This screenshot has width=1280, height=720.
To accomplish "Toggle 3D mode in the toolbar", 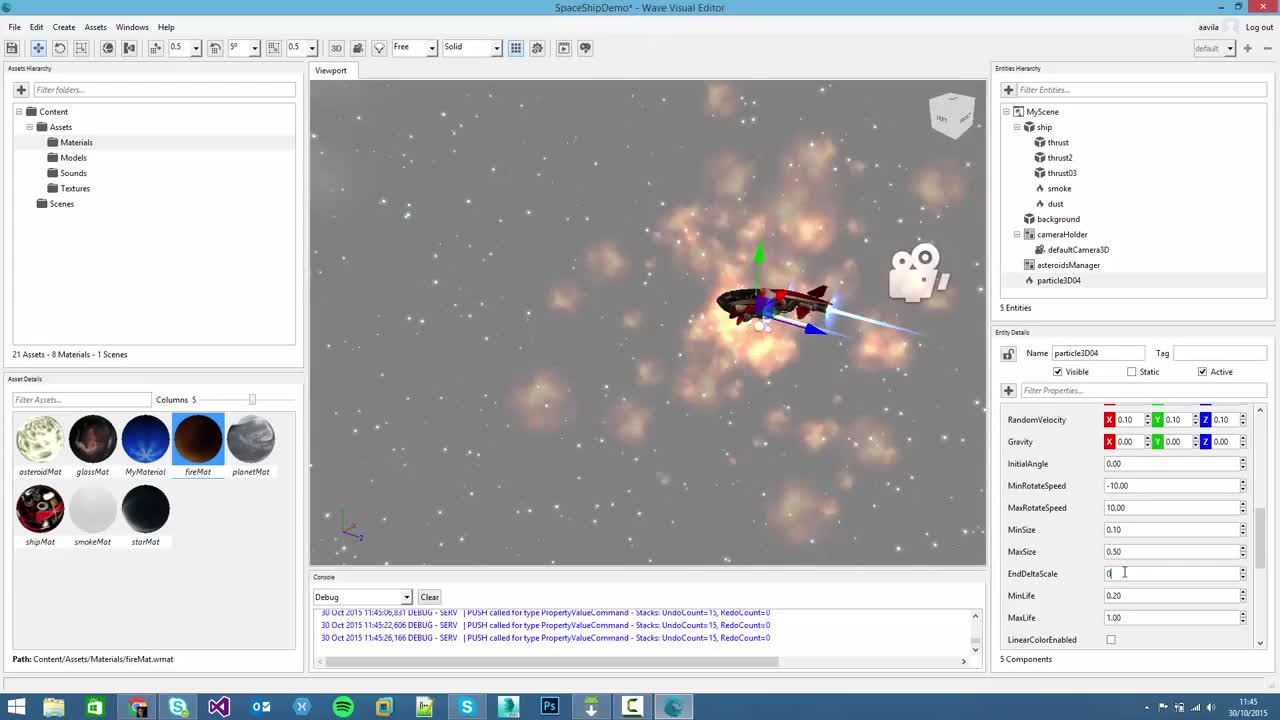I will pyautogui.click(x=338, y=47).
